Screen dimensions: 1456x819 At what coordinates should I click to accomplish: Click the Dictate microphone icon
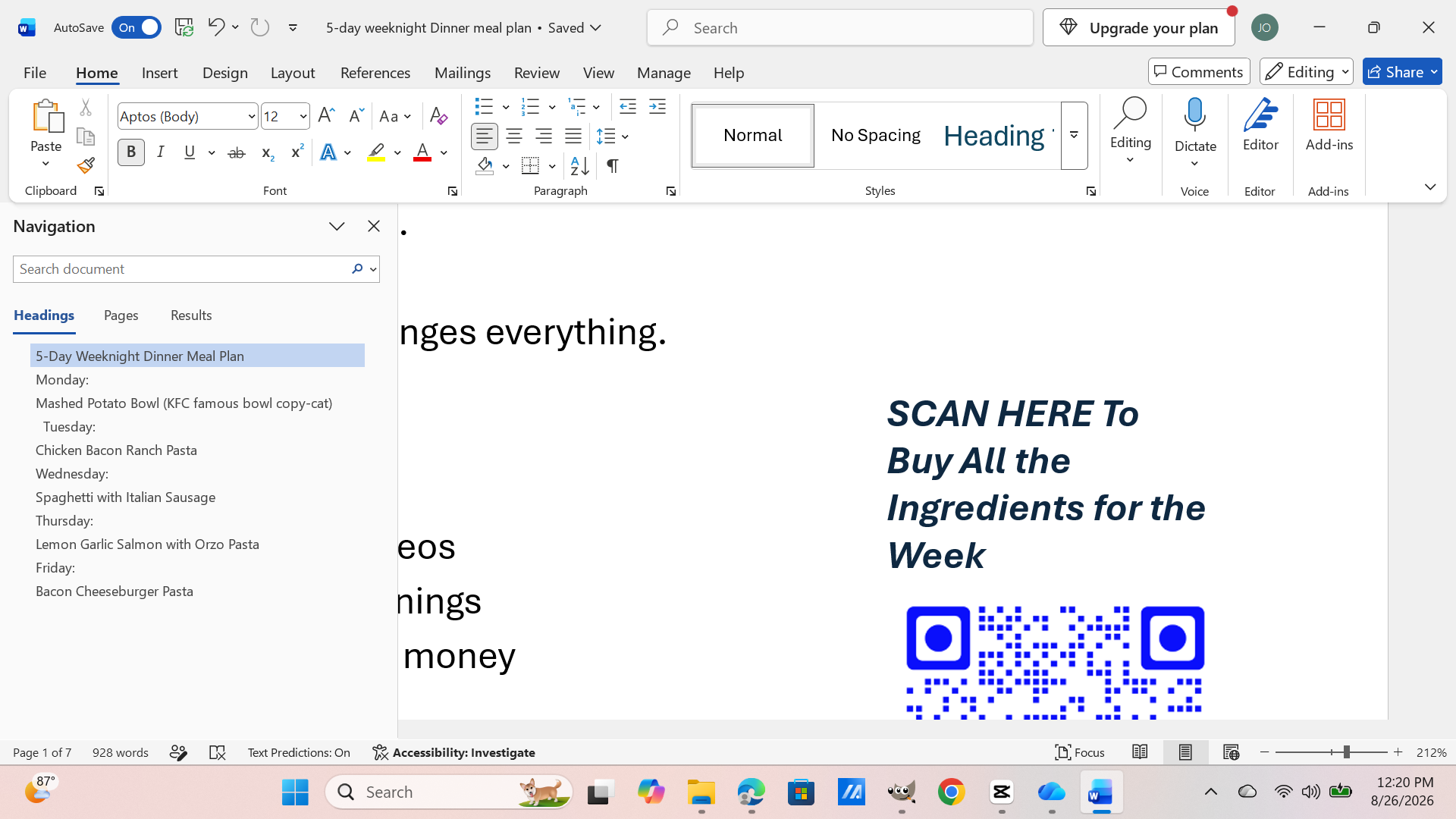(x=1195, y=115)
